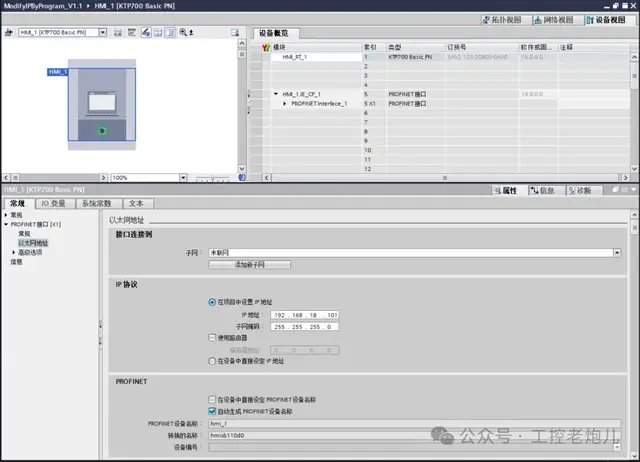Click the properties panel scroll-down arrow
The image size is (640, 462).
pos(634,455)
